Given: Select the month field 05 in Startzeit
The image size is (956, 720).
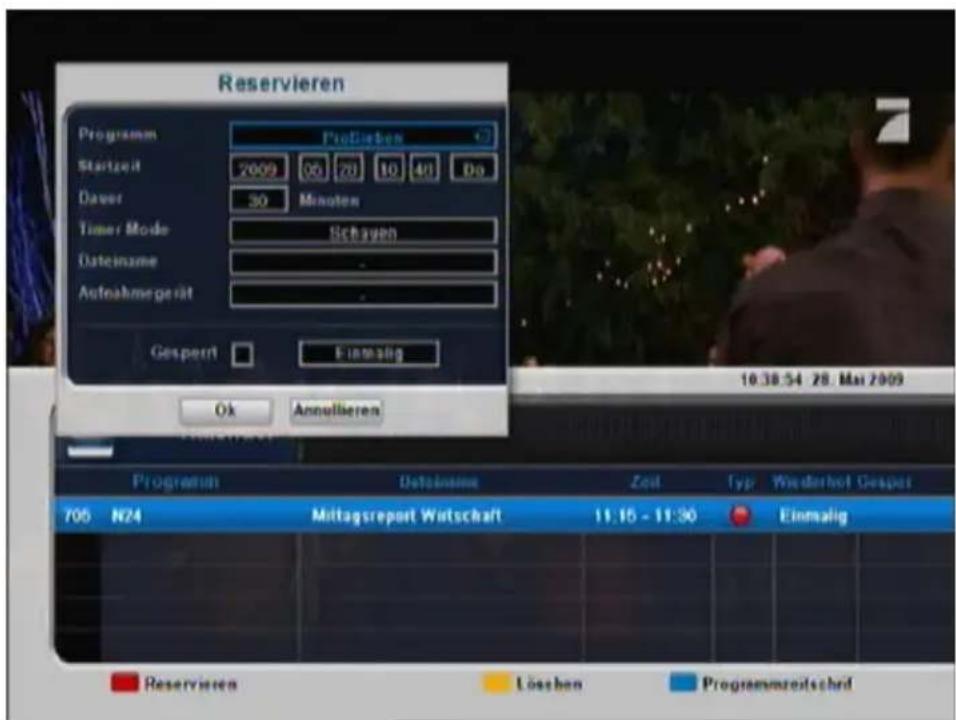Looking at the screenshot, I should (x=313, y=169).
